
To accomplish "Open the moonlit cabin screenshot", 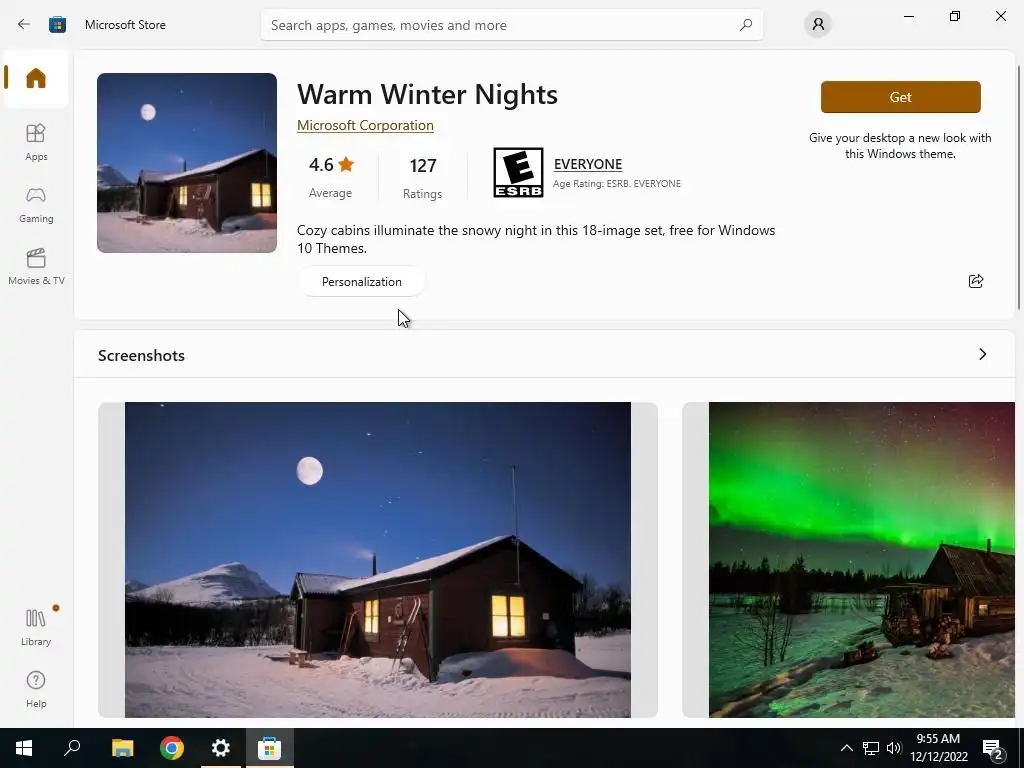I will tap(377, 560).
